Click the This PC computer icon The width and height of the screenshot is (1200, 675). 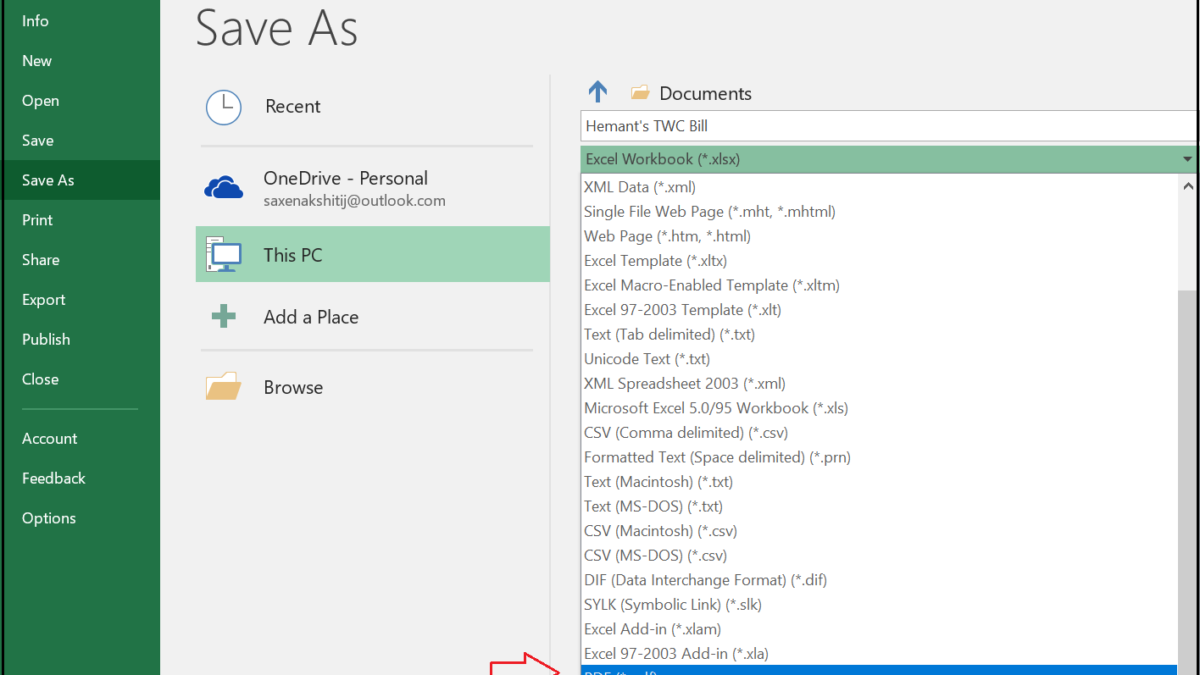tap(223, 255)
